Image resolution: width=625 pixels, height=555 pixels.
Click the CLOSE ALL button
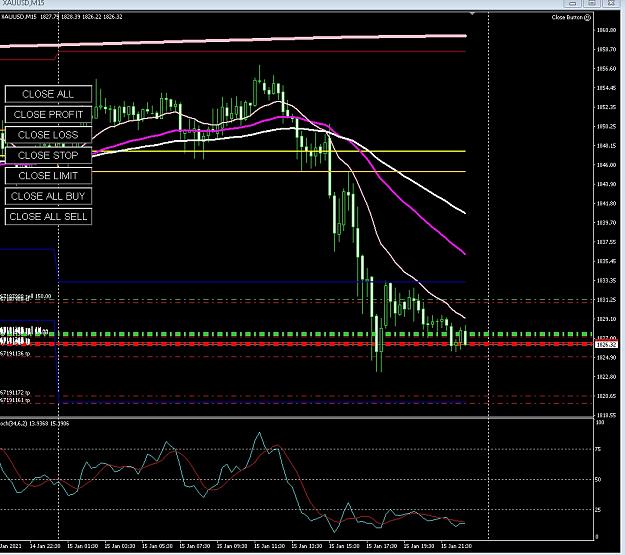pos(48,94)
